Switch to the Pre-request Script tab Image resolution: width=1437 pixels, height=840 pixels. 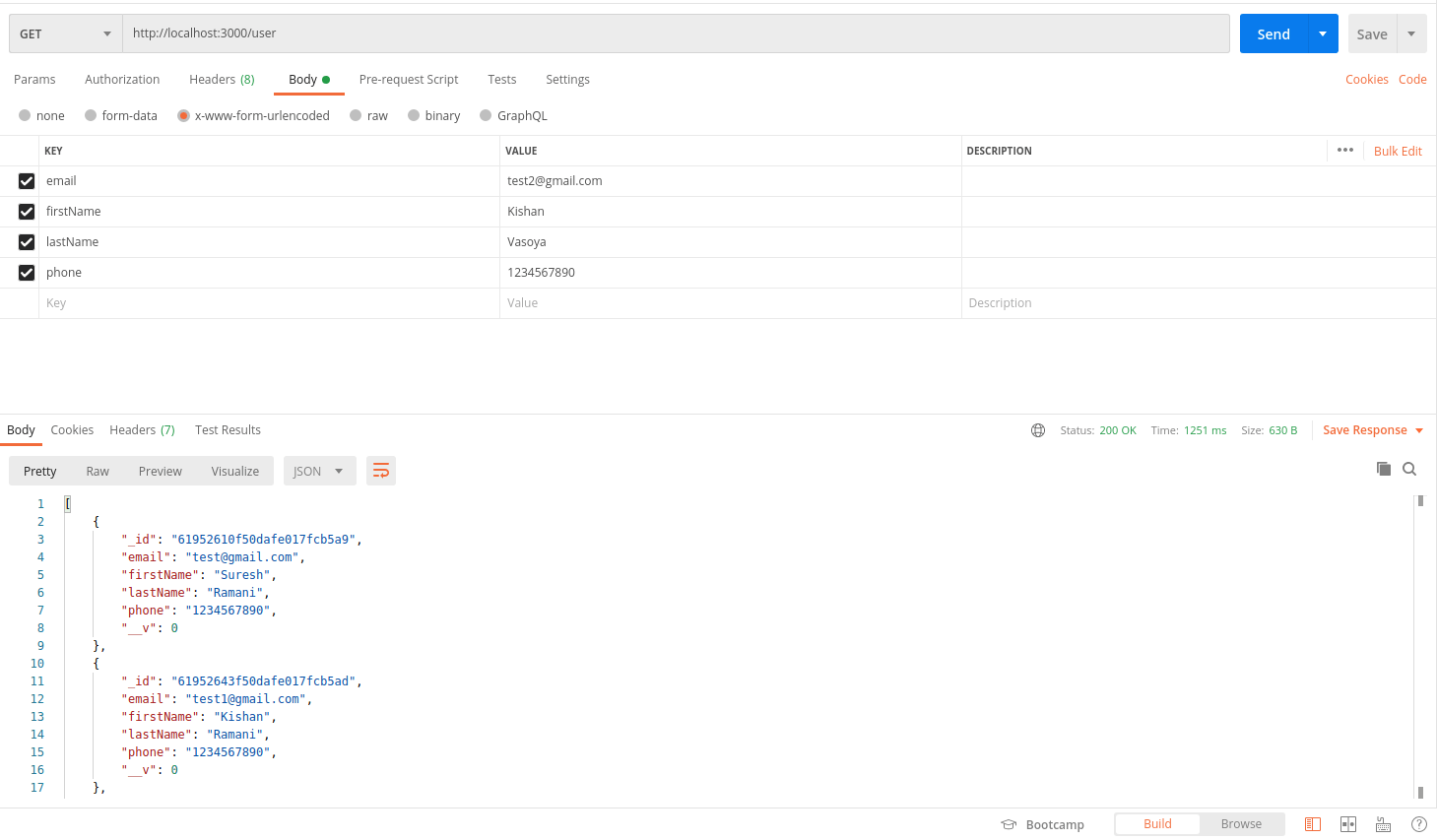[x=409, y=79]
